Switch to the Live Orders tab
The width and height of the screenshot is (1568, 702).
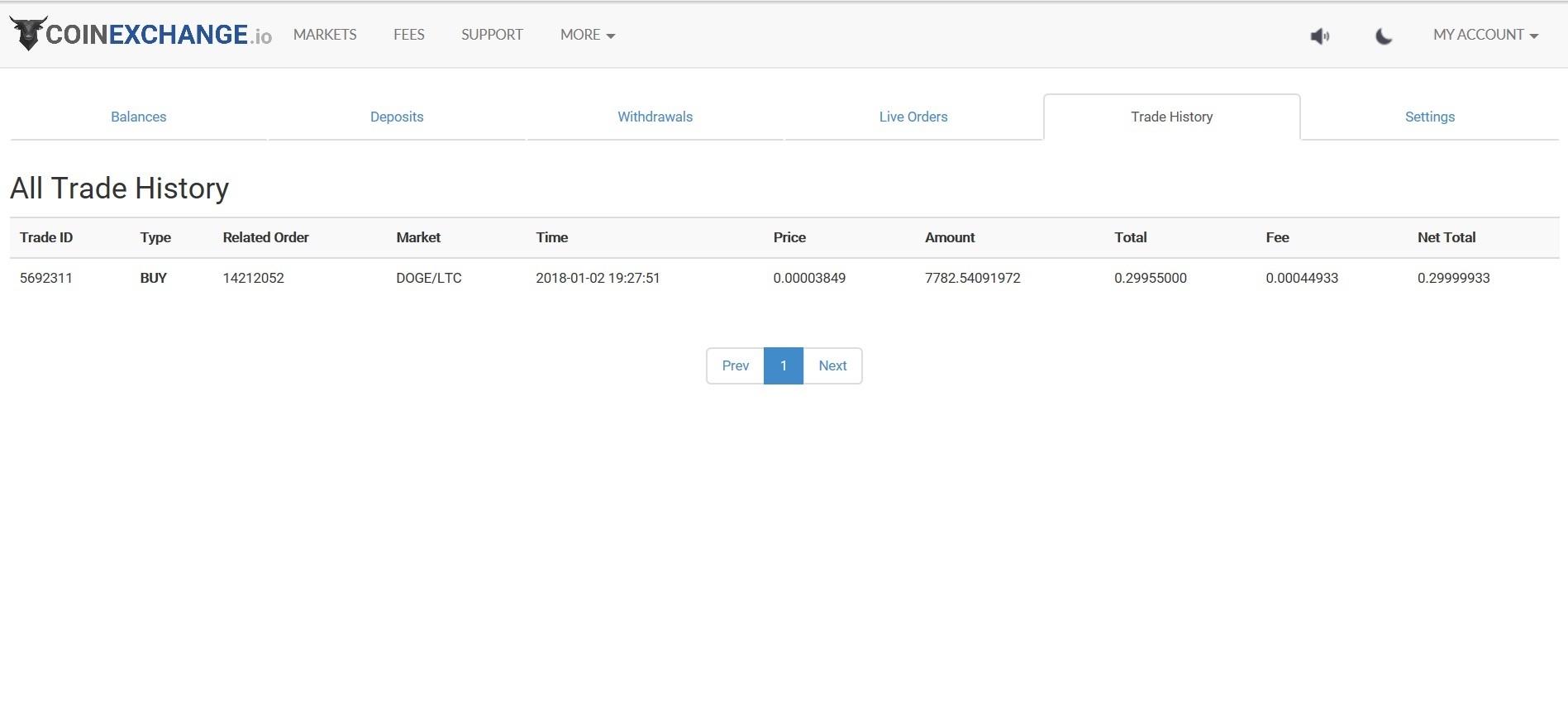pos(913,117)
